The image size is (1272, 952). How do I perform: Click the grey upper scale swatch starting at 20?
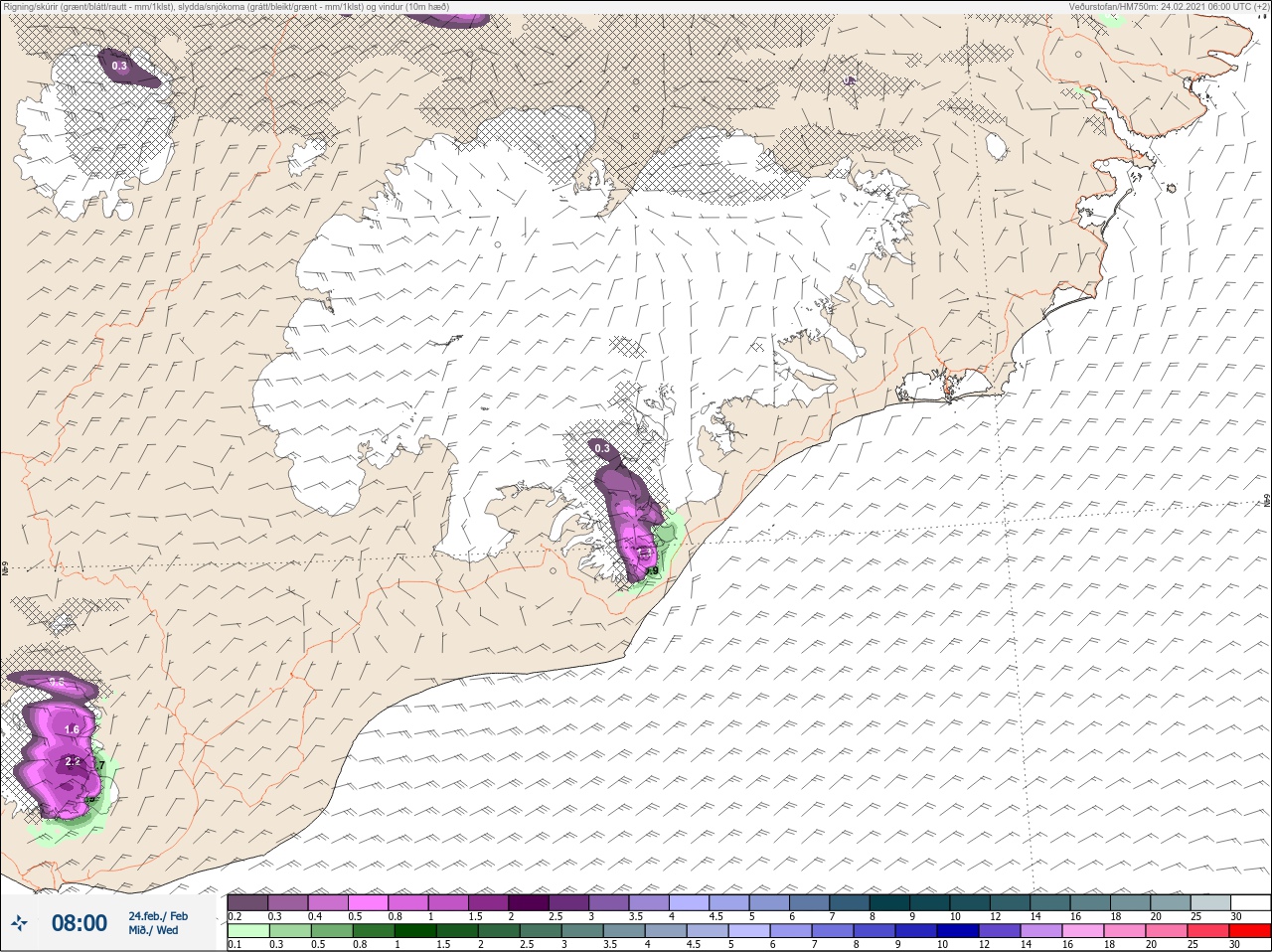1171,902
